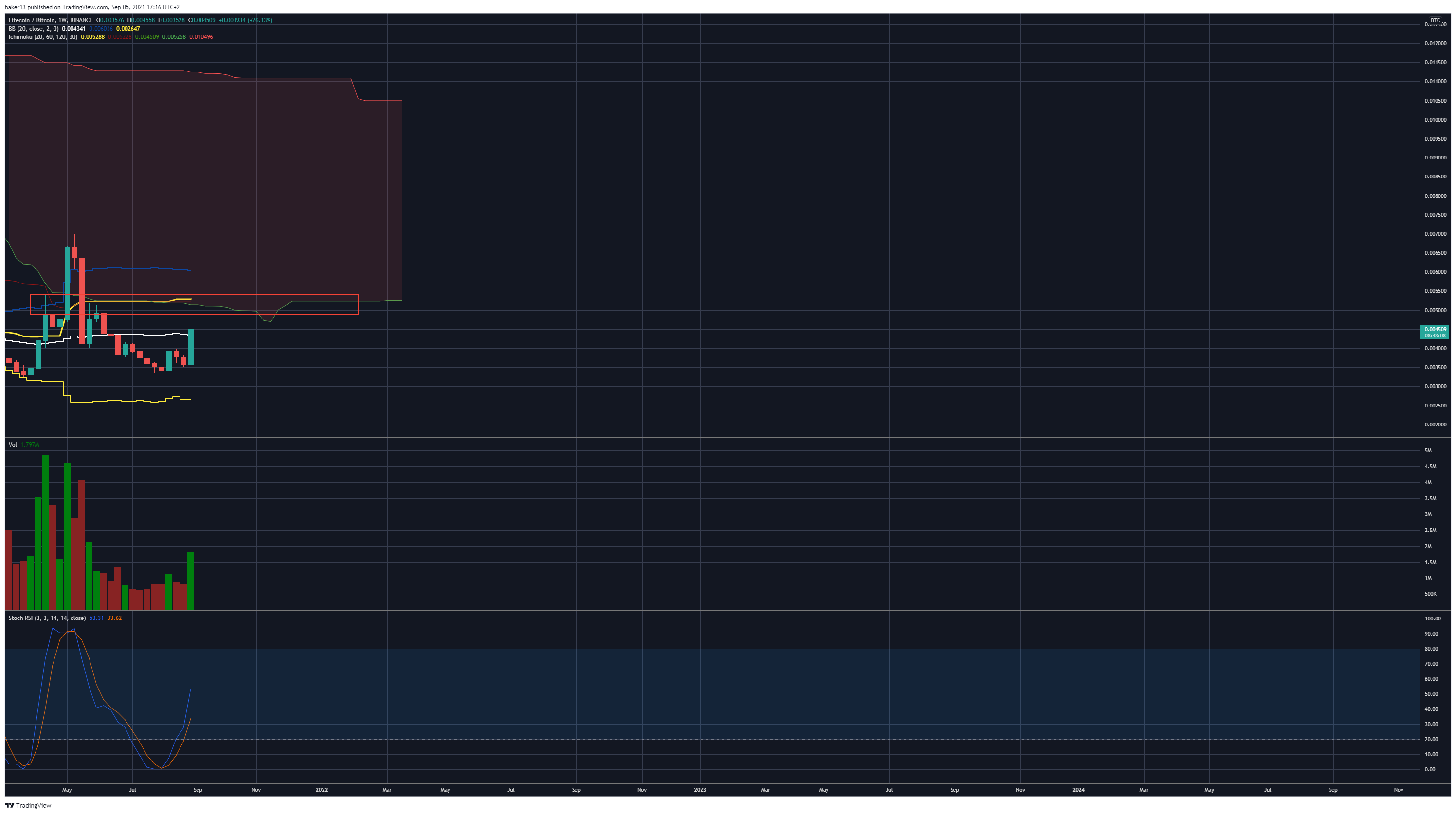Select the BB (20, close, 2, 0) indicator legend
This screenshot has width=1456, height=814.
point(34,28)
